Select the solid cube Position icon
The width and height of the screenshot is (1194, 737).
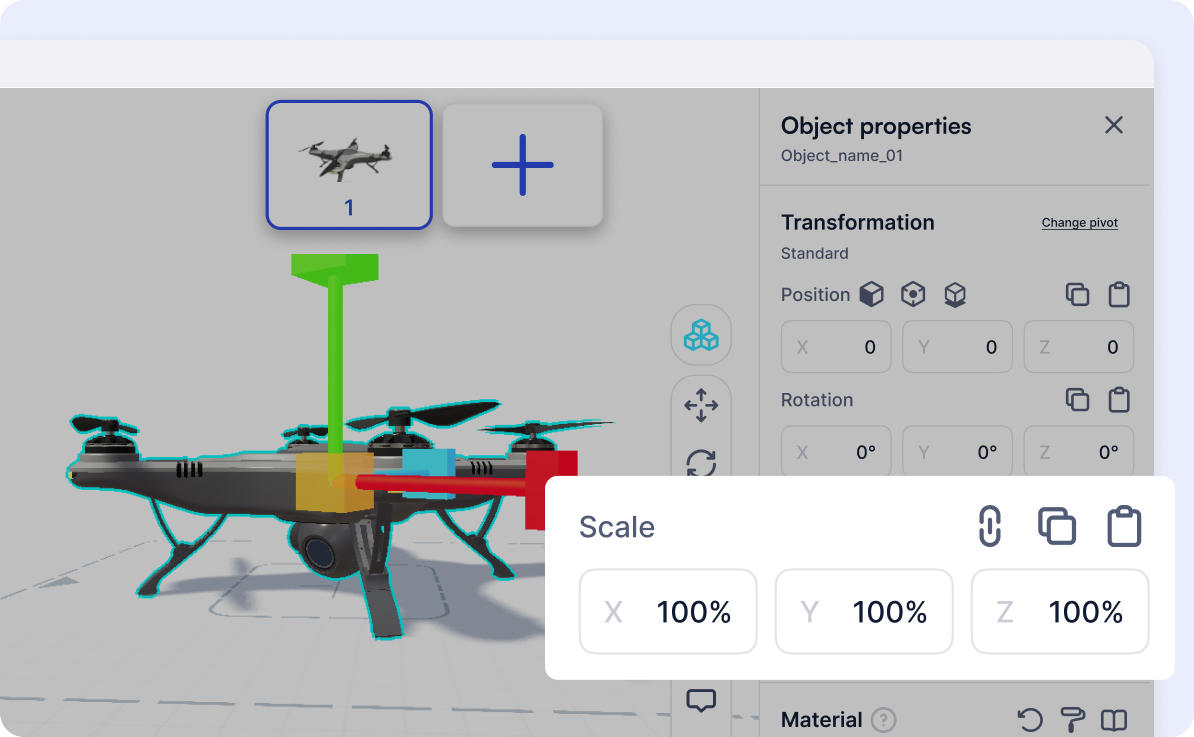click(872, 294)
